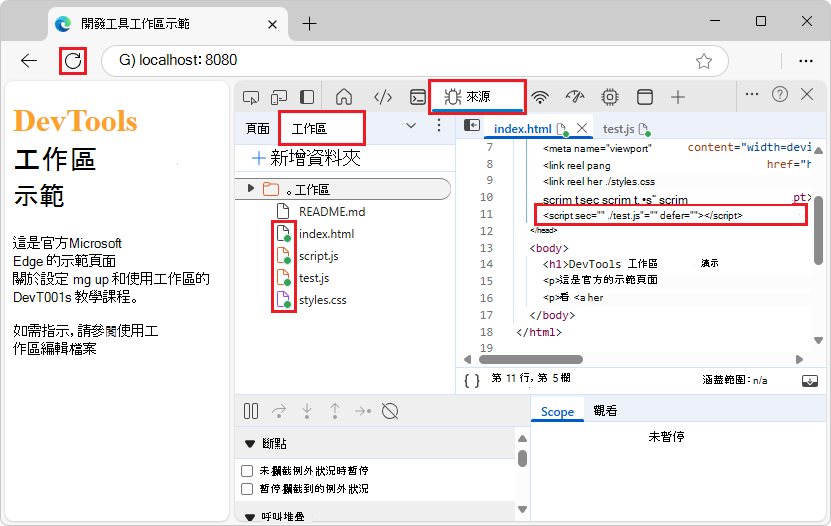The width and height of the screenshot is (831, 526).
Task: Toggle device emulation mode
Action: pos(279,97)
